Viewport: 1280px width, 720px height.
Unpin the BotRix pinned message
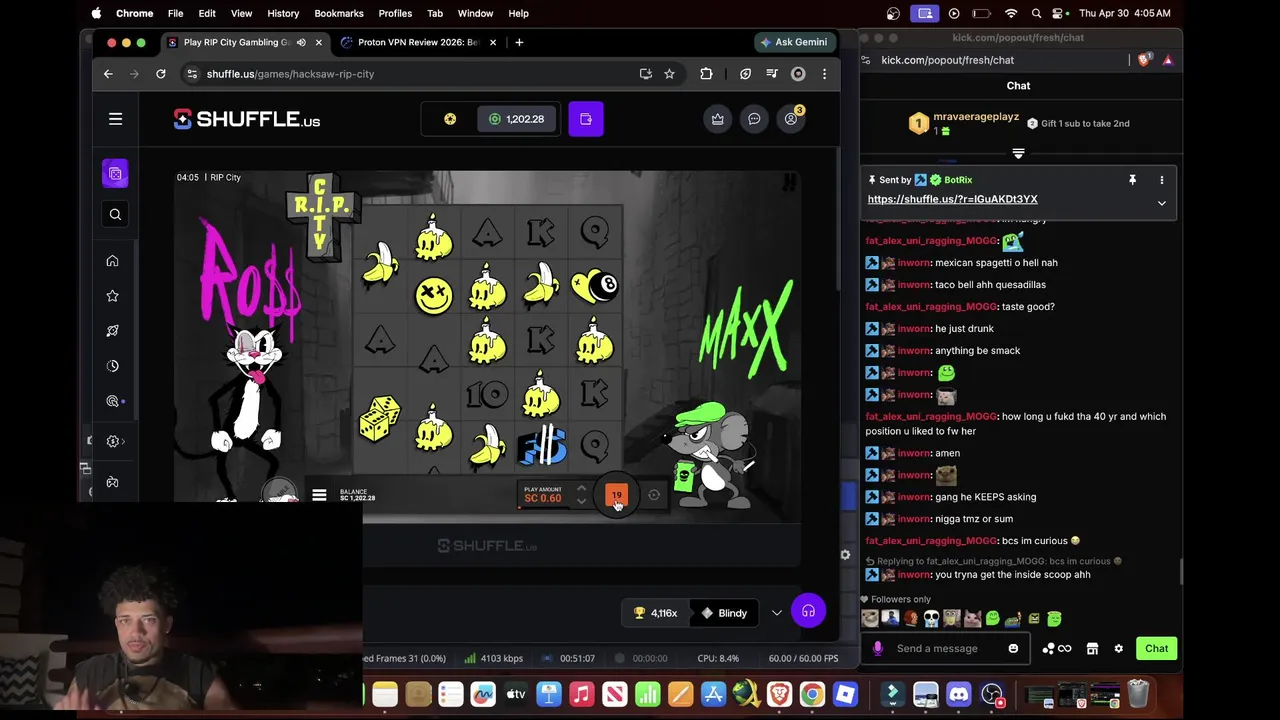point(1132,180)
